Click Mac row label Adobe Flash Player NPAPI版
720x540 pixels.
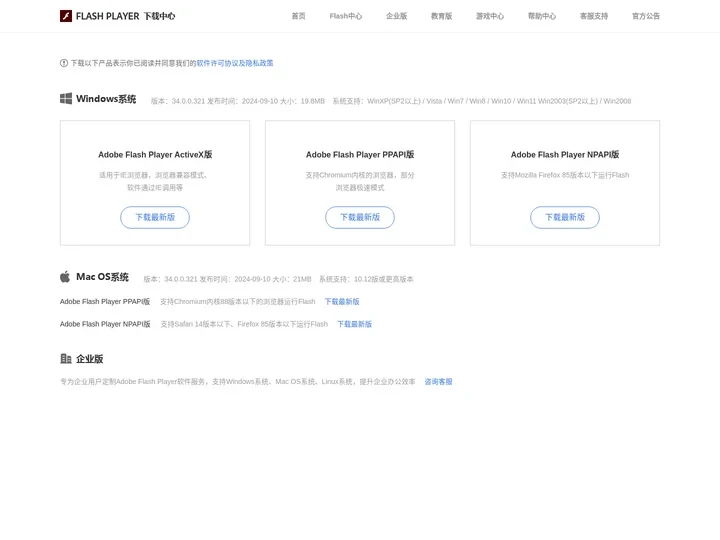coord(105,324)
